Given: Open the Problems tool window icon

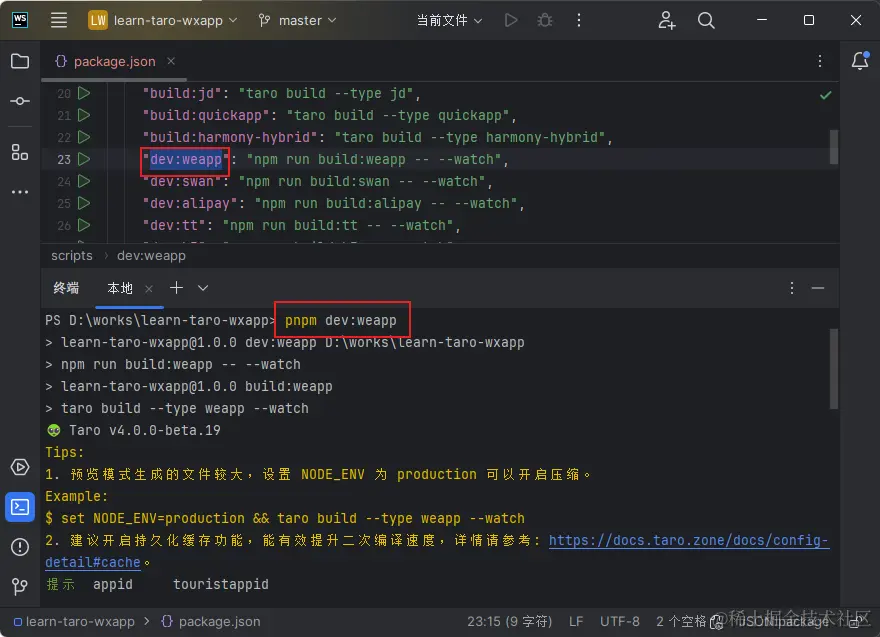Looking at the screenshot, I should [20, 547].
